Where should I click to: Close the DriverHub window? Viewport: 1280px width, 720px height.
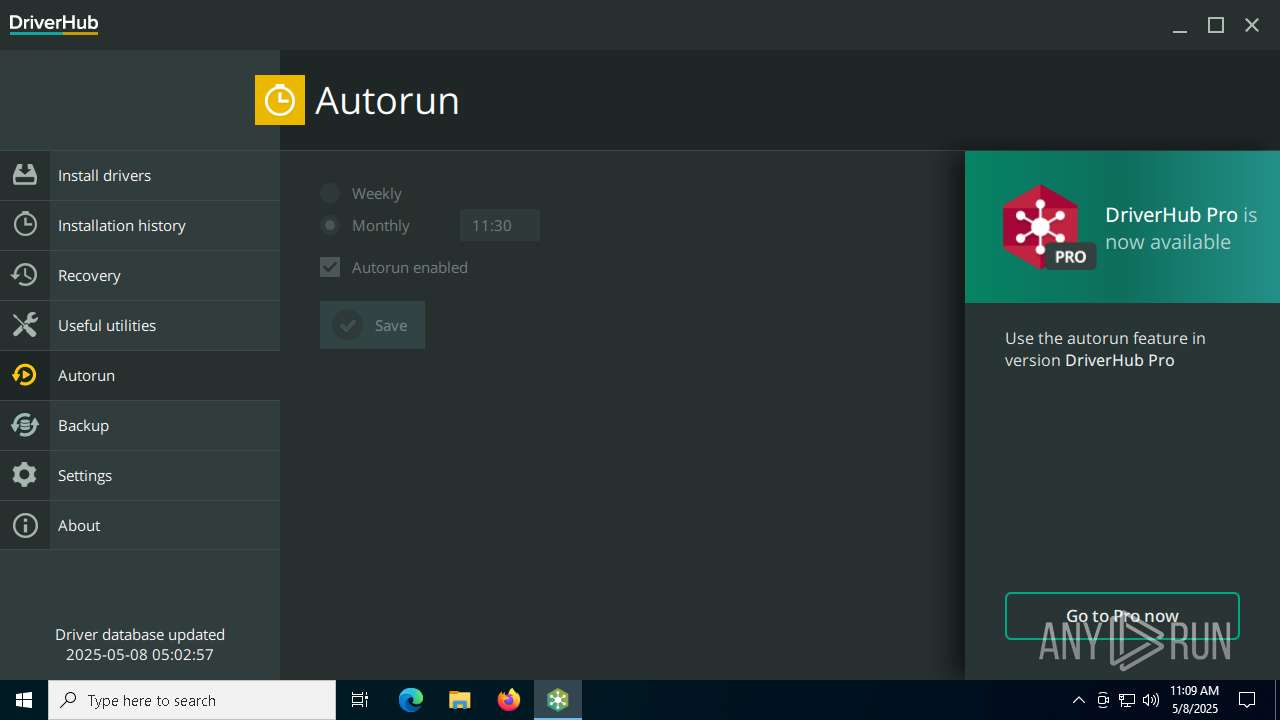[1252, 25]
